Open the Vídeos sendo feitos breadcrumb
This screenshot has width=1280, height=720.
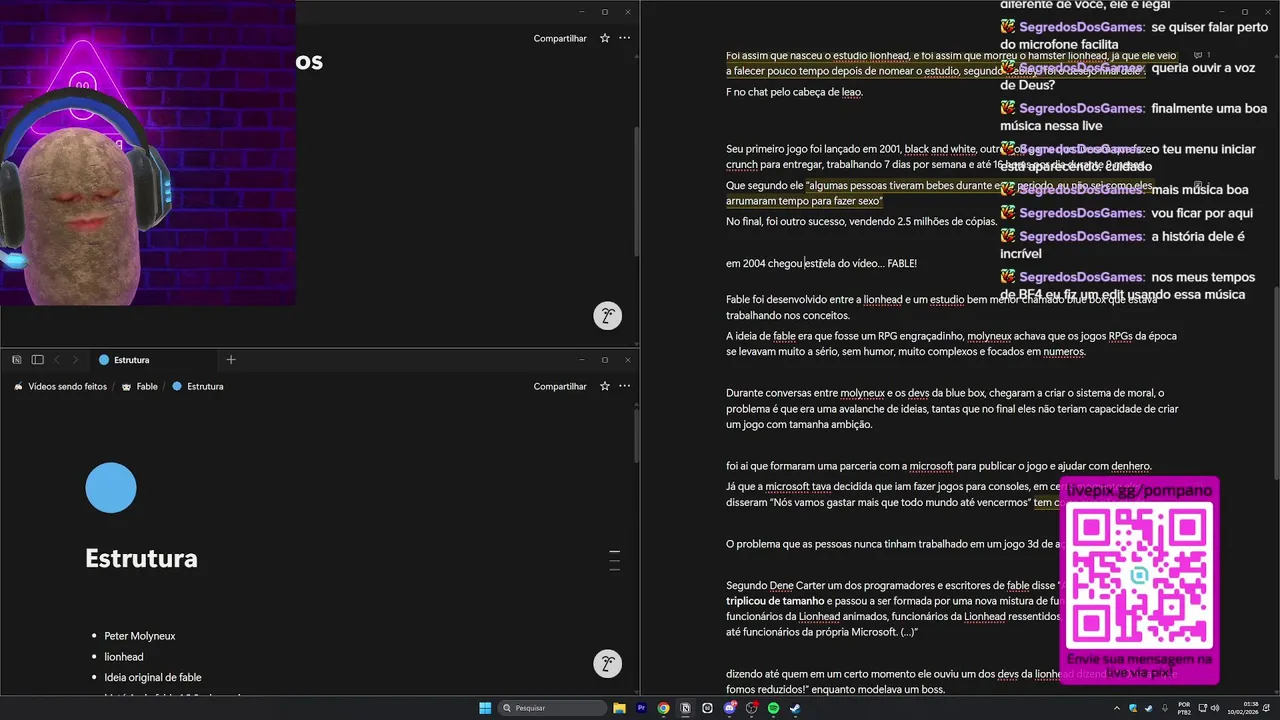coord(60,386)
